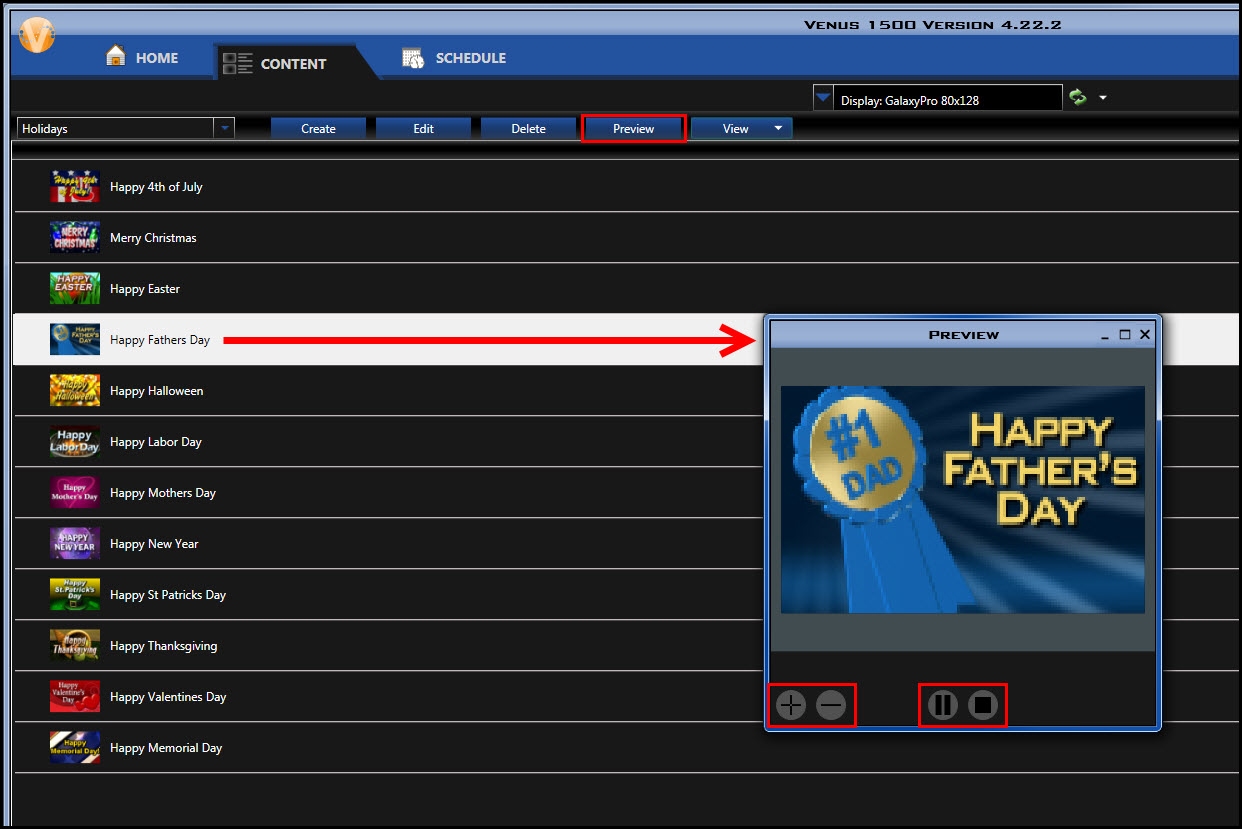Select the Happy Thanksgiving content row
Image resolution: width=1242 pixels, height=829 pixels.
163,645
